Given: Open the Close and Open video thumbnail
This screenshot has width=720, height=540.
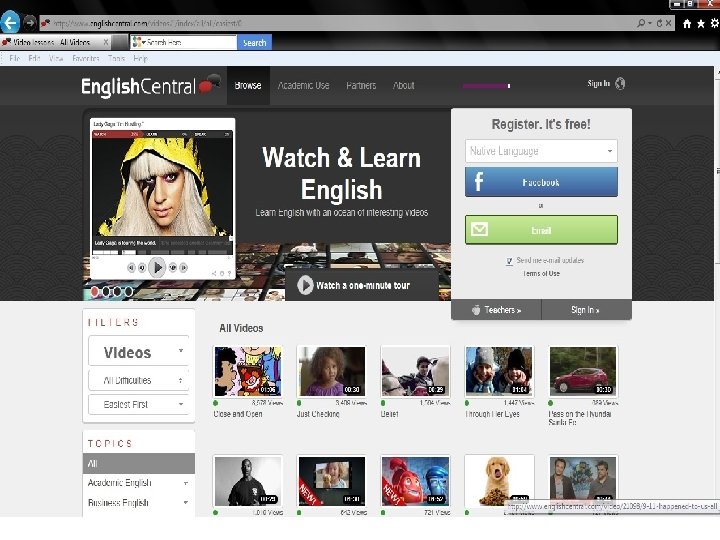Looking at the screenshot, I should 248,371.
